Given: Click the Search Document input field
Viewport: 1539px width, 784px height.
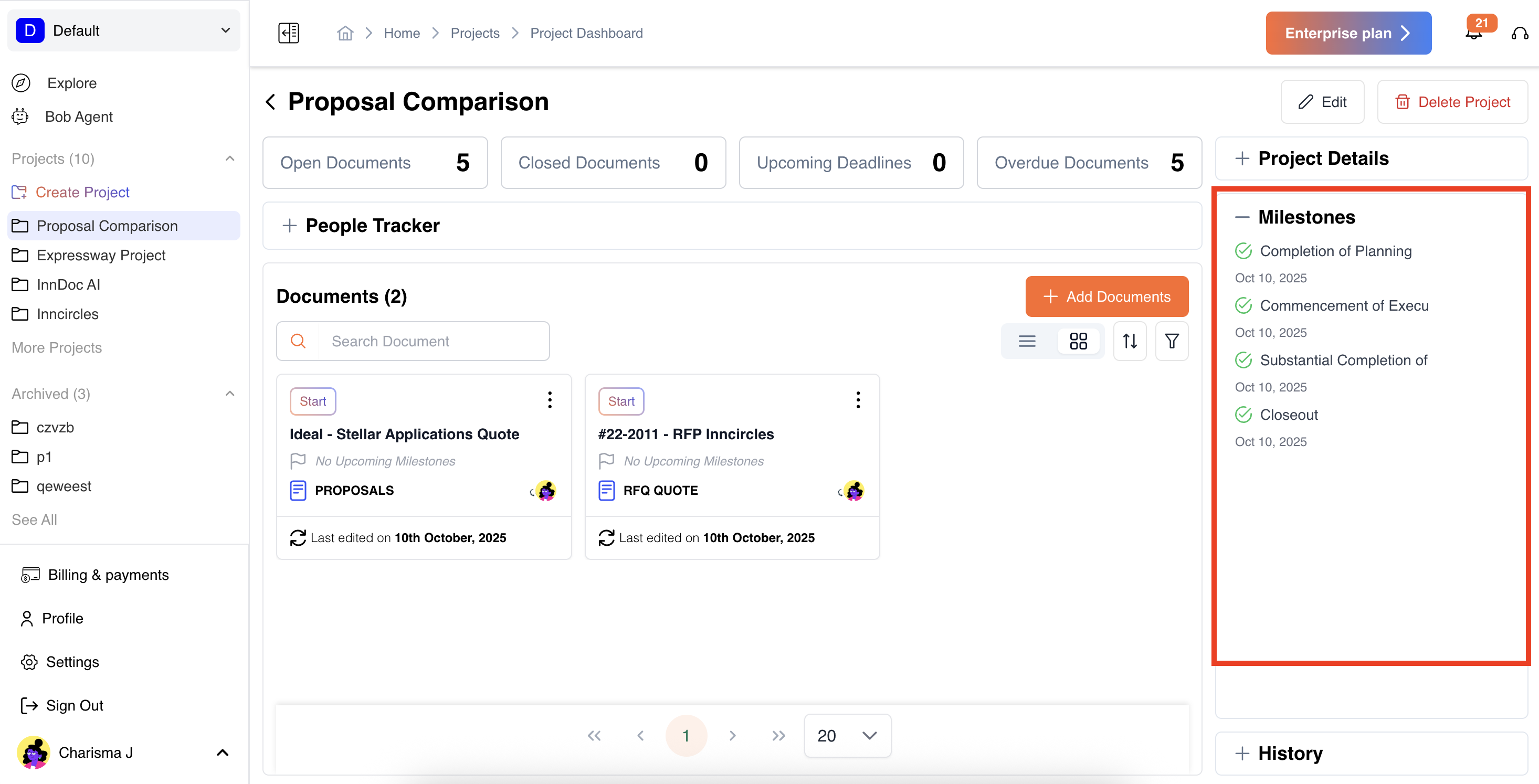Looking at the screenshot, I should [x=433, y=341].
